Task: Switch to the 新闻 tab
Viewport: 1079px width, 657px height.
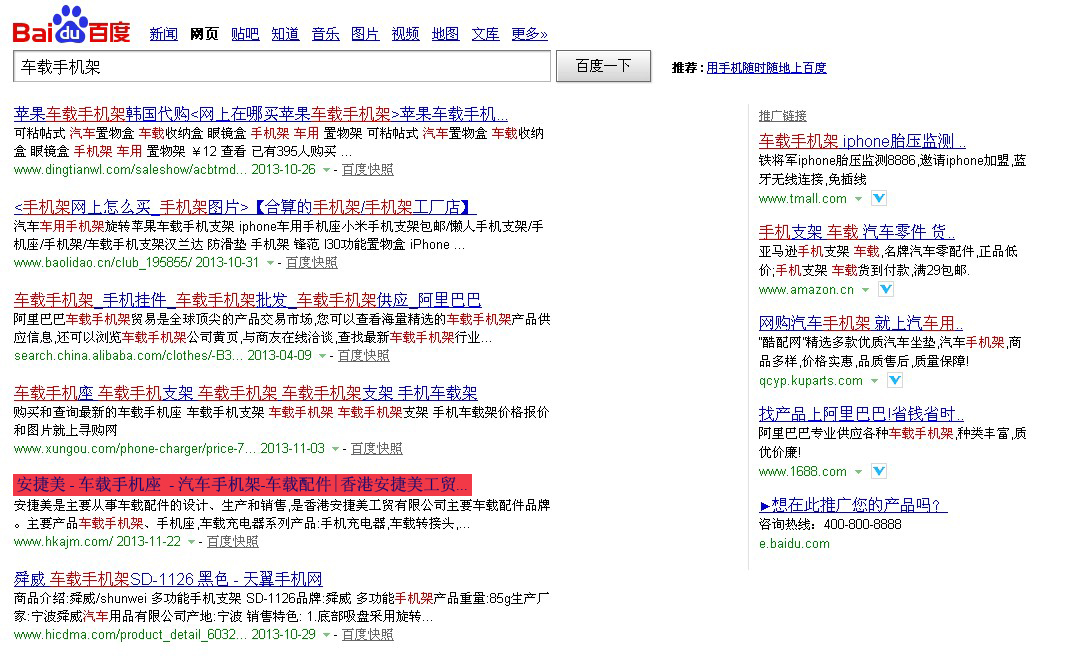Action: (x=163, y=34)
